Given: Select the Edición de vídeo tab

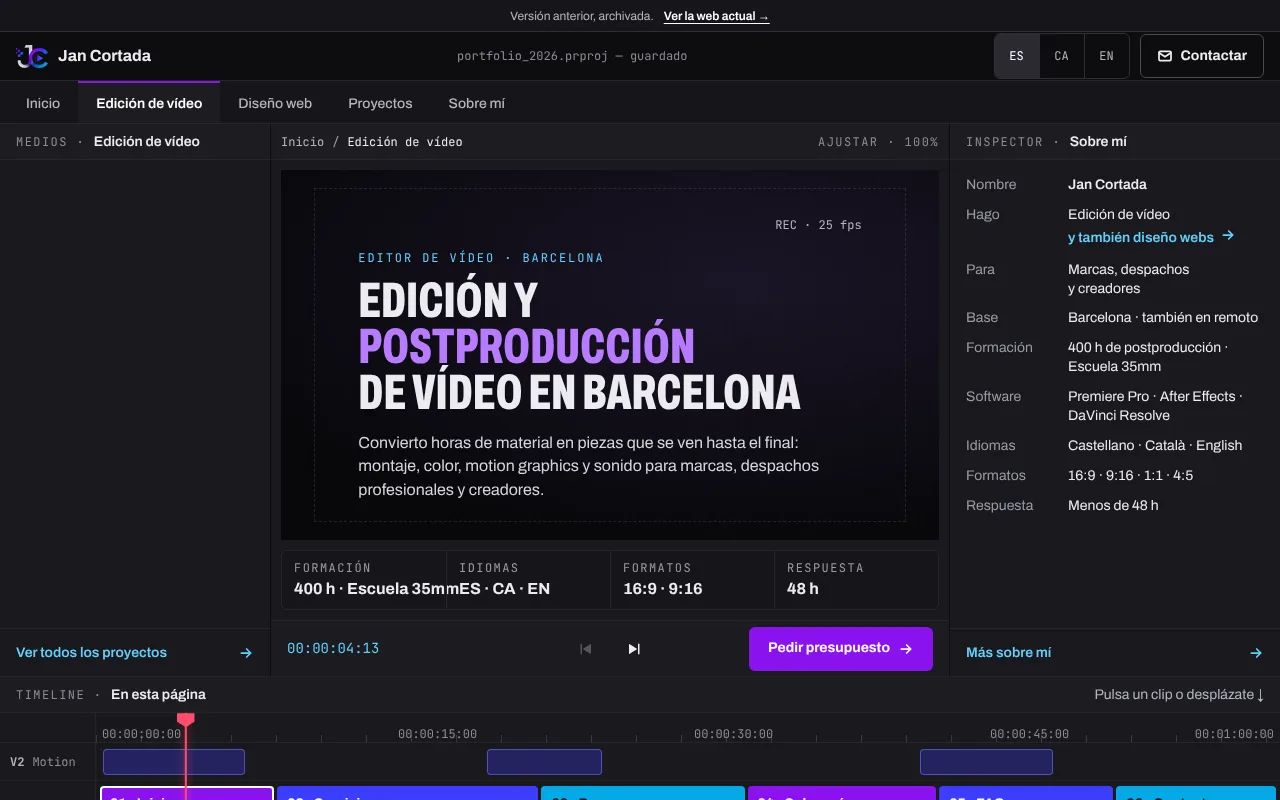Looking at the screenshot, I should 149,103.
